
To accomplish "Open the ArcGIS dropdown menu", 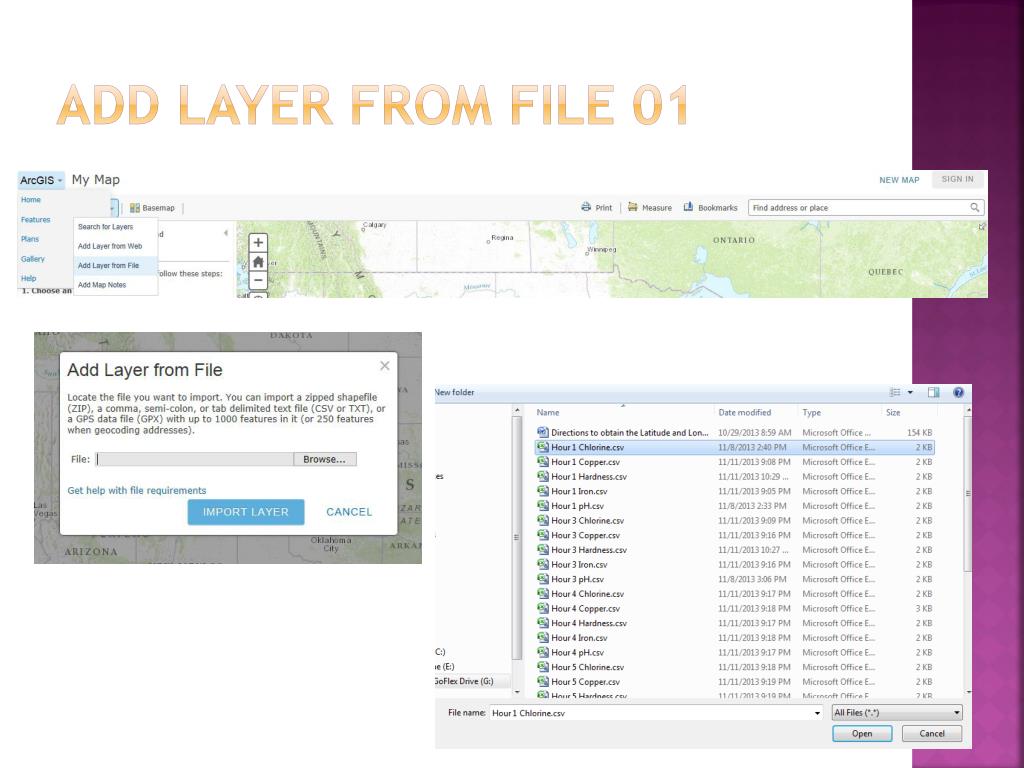I will 41,180.
